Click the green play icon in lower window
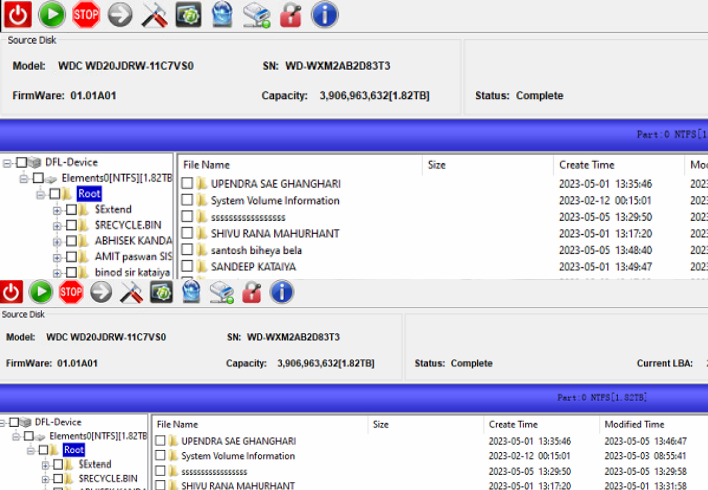 tap(41, 292)
